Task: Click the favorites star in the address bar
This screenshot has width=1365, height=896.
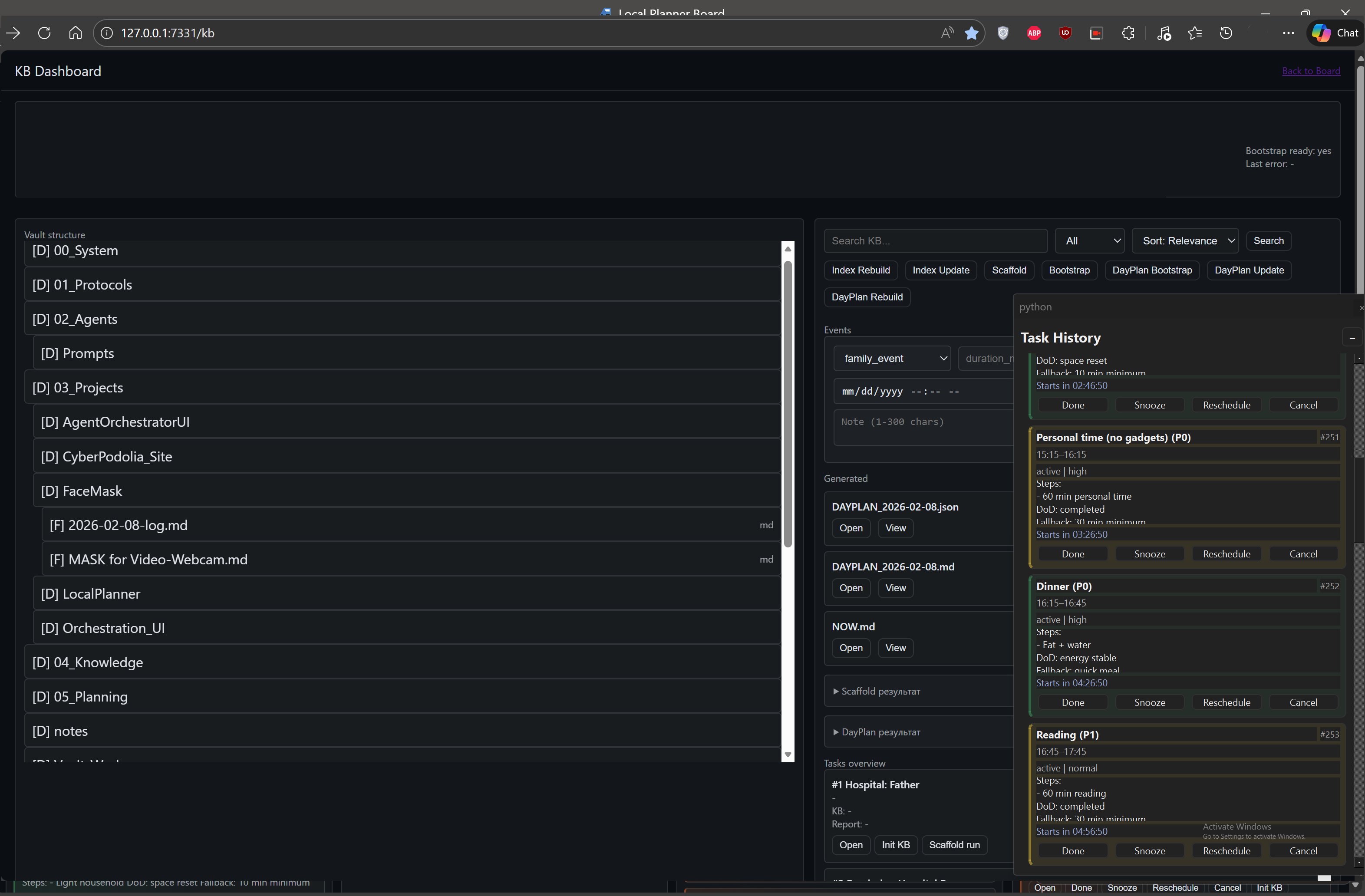Action: tap(972, 33)
